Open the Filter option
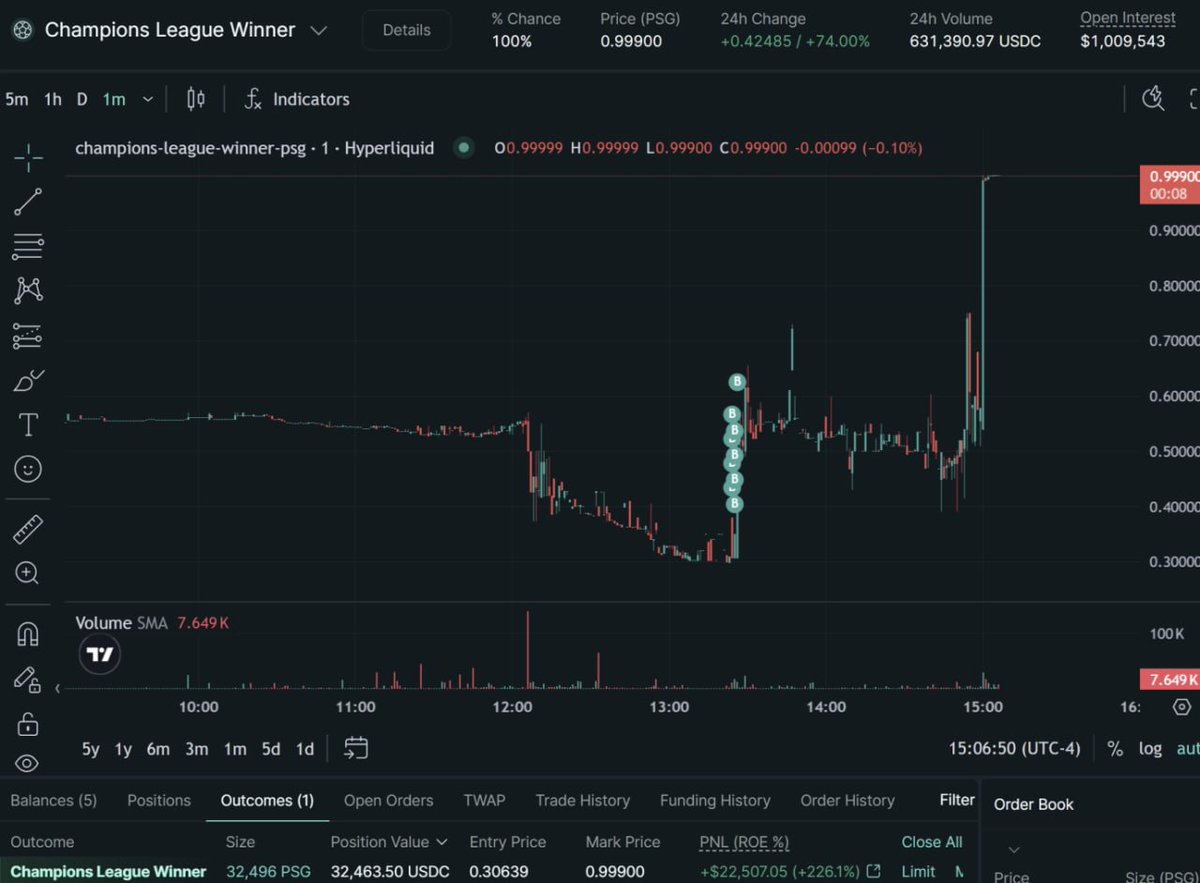This screenshot has height=883, width=1200. (957, 799)
